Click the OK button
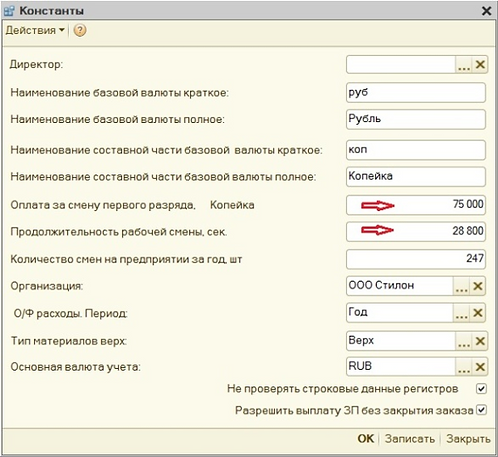Image resolution: width=498 pixels, height=457 pixels. [366, 439]
